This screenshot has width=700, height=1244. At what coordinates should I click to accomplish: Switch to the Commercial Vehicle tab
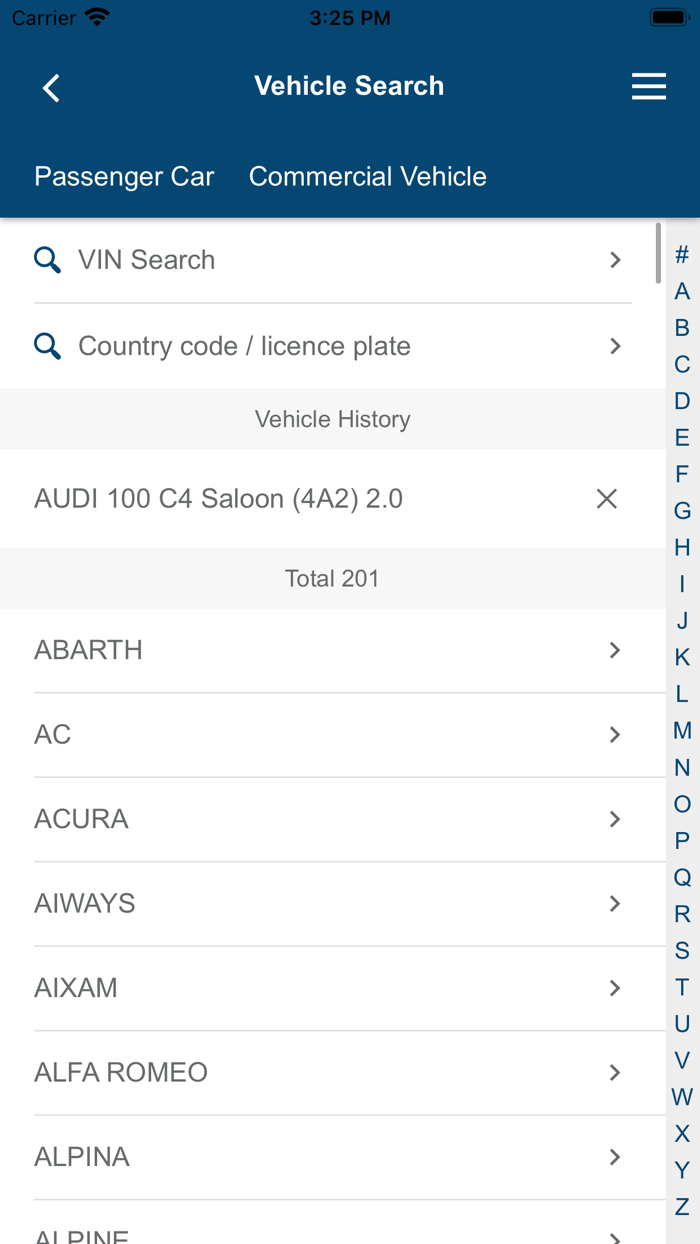pos(367,177)
